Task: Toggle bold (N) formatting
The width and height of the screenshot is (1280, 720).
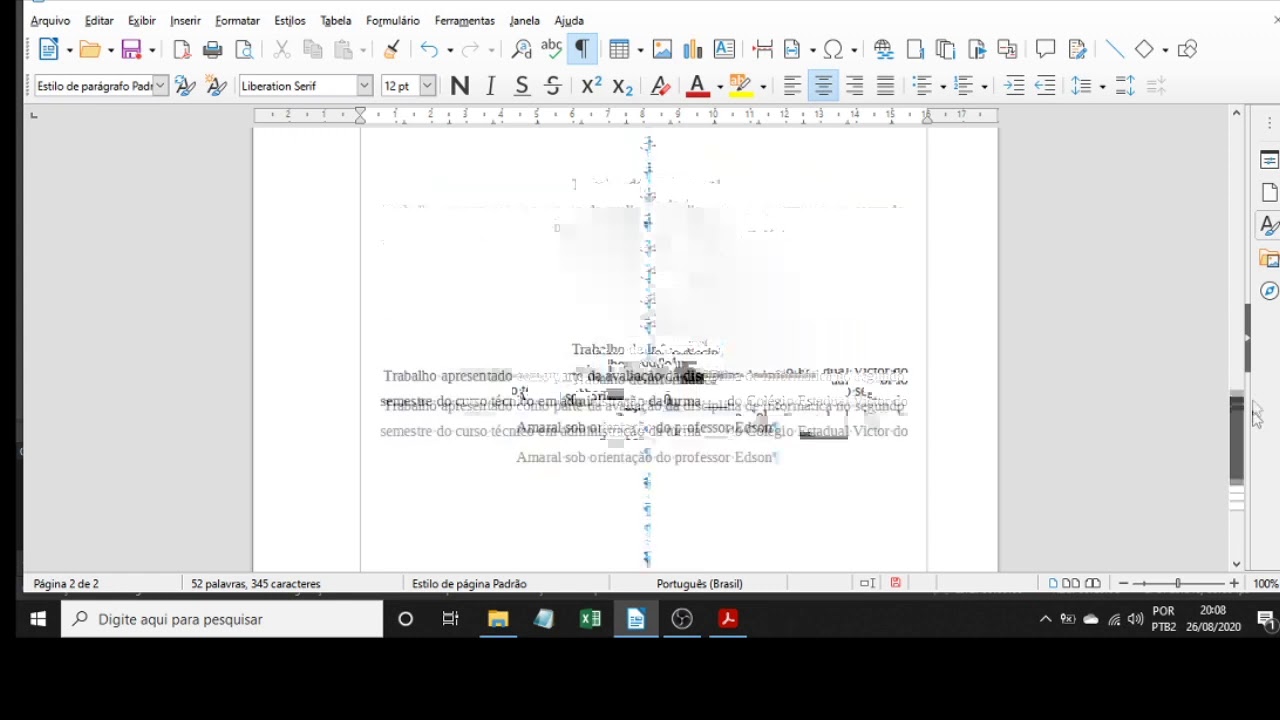Action: coord(460,86)
